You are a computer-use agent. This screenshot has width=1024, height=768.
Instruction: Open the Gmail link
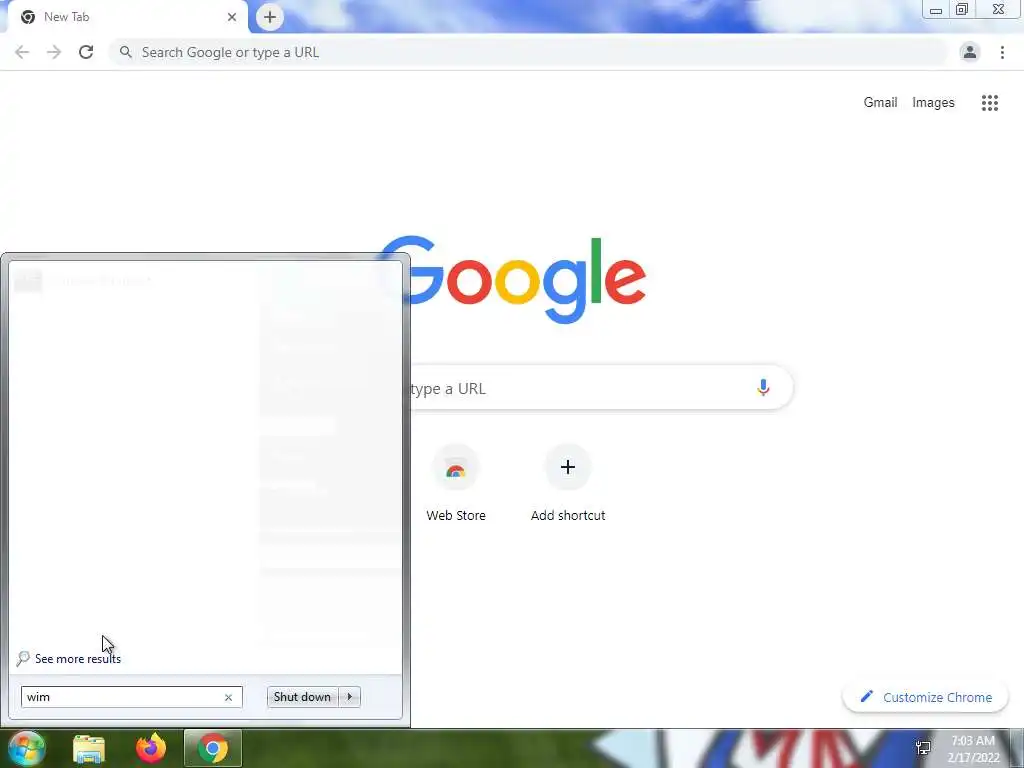click(x=880, y=103)
